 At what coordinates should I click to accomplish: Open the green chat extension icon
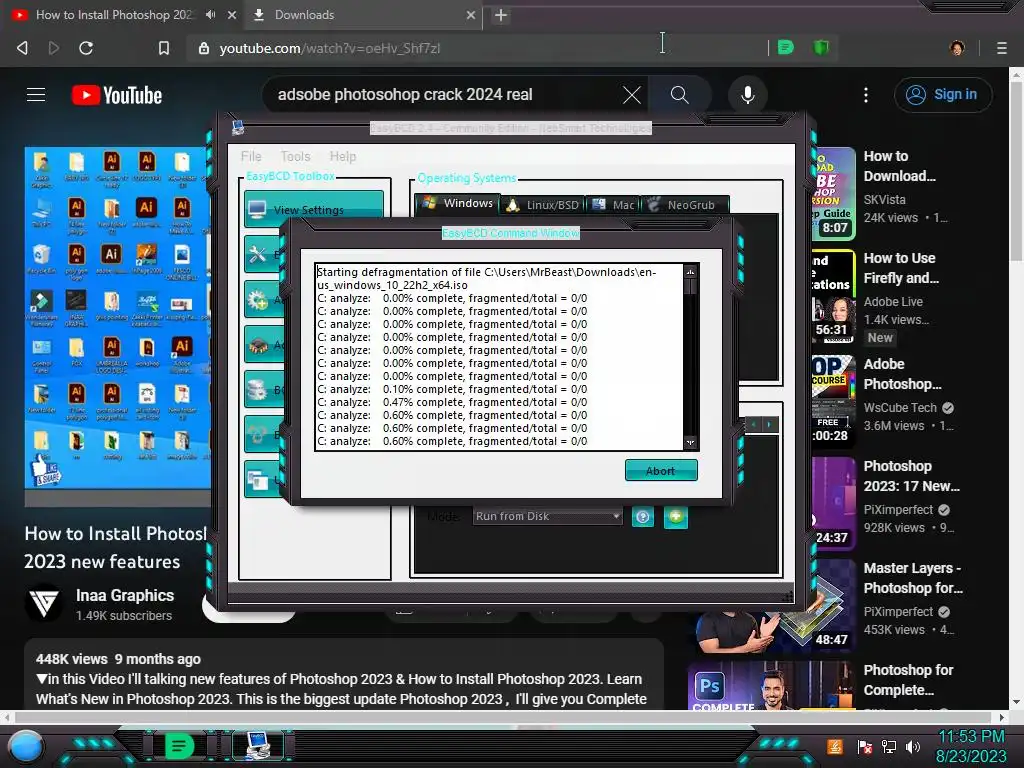pos(786,48)
